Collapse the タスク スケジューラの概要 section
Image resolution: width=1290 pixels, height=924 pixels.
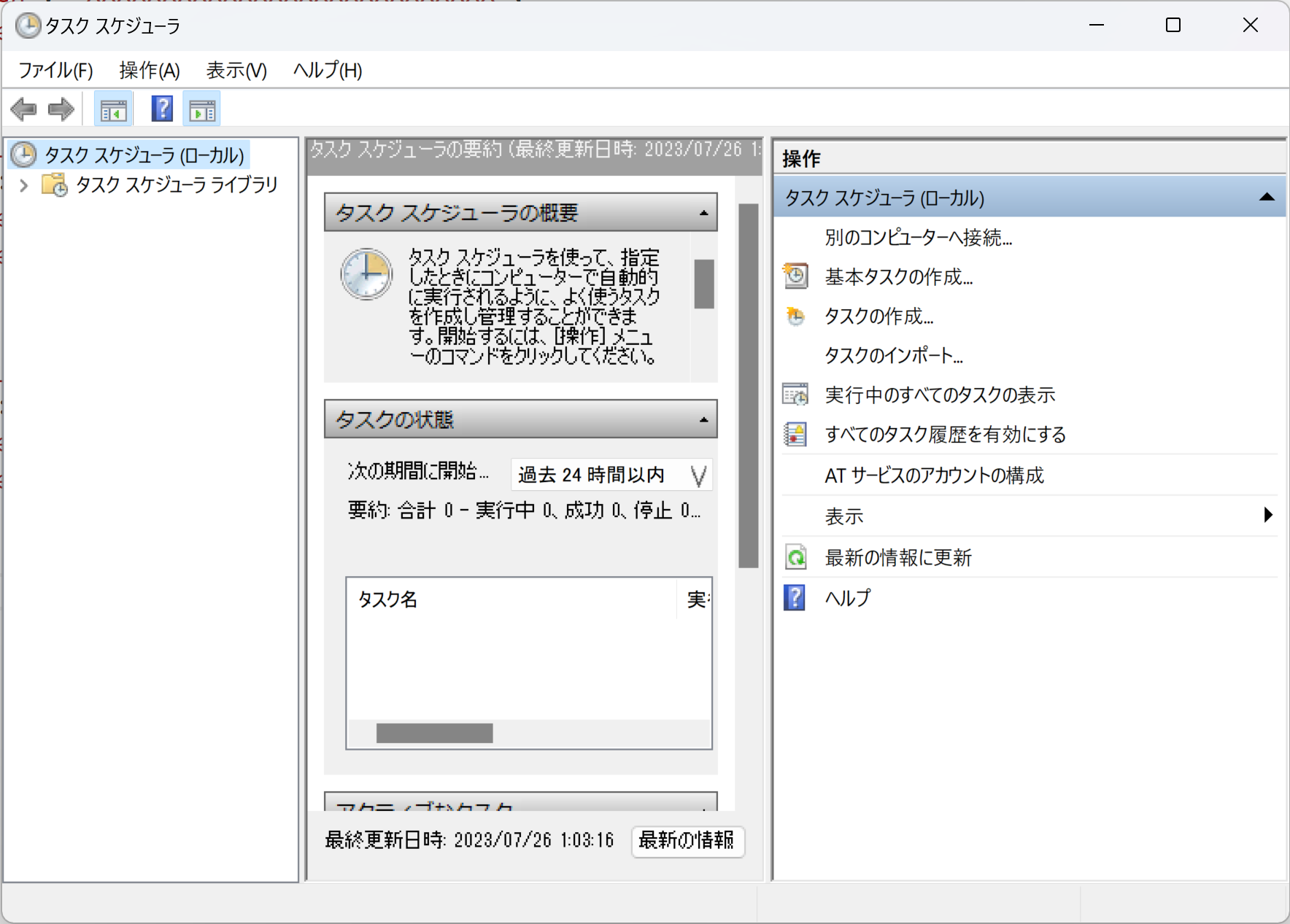tap(703, 212)
